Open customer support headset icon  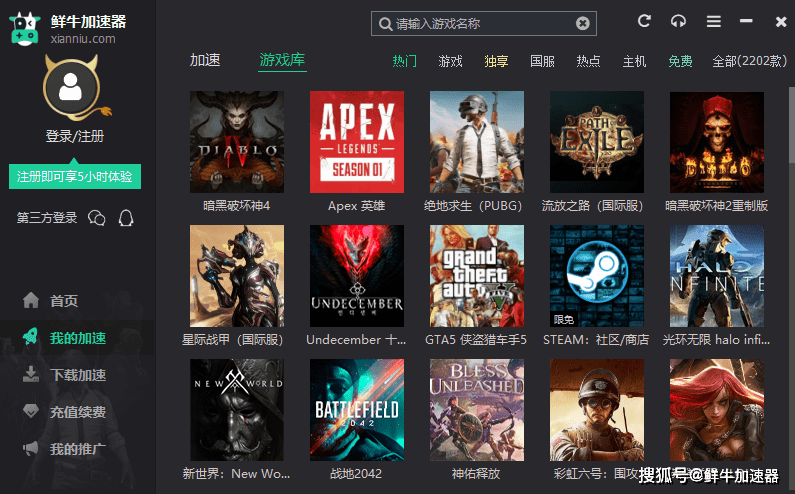pyautogui.click(x=679, y=22)
